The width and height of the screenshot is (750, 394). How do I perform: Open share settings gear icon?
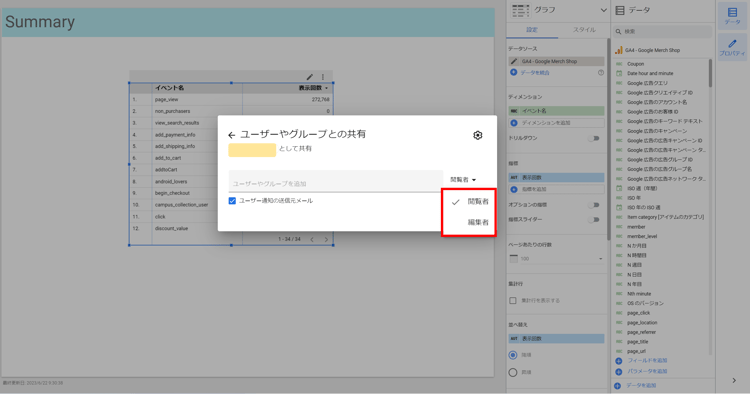tap(477, 135)
